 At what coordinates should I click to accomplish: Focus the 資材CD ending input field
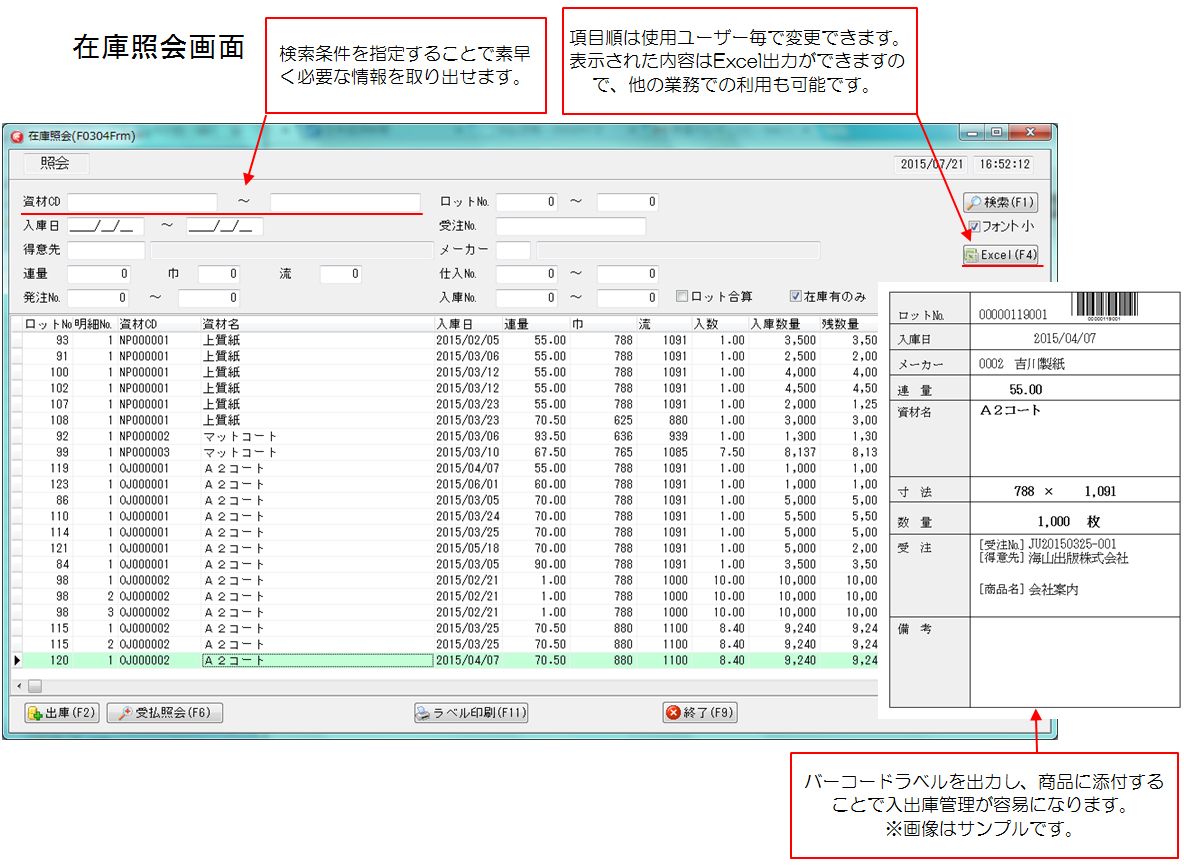[345, 202]
